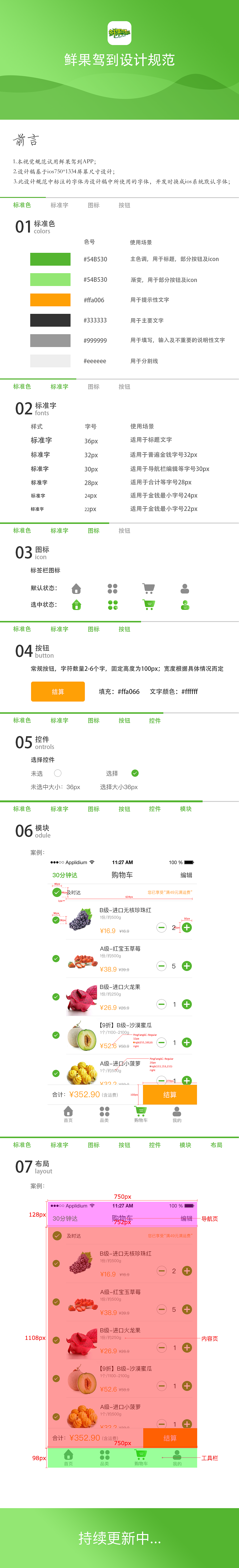The image size is (239, 1568).
Task: Click the dark #333333 color swatch
Action: [x=50, y=320]
